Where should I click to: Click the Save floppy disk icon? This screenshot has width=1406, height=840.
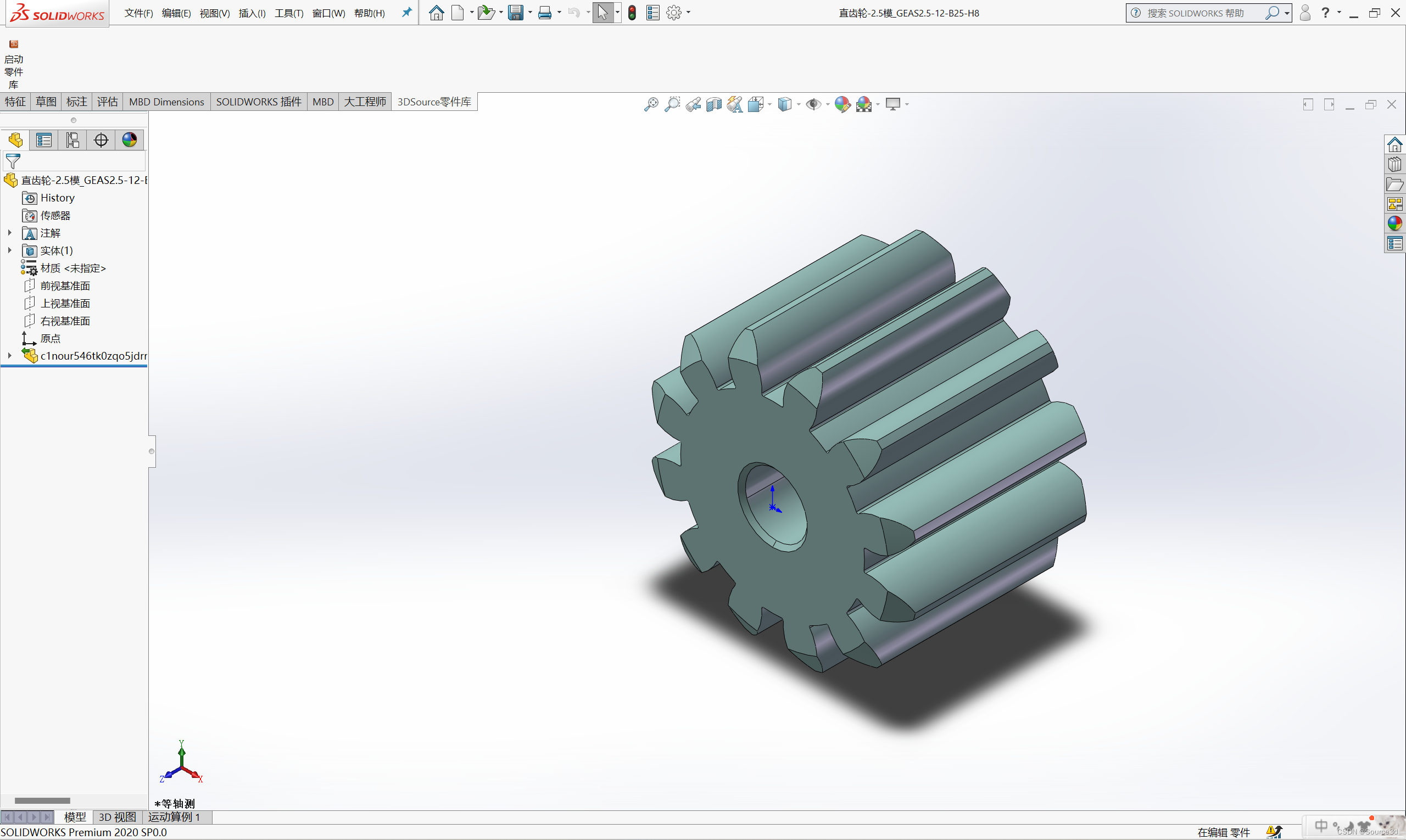point(515,13)
